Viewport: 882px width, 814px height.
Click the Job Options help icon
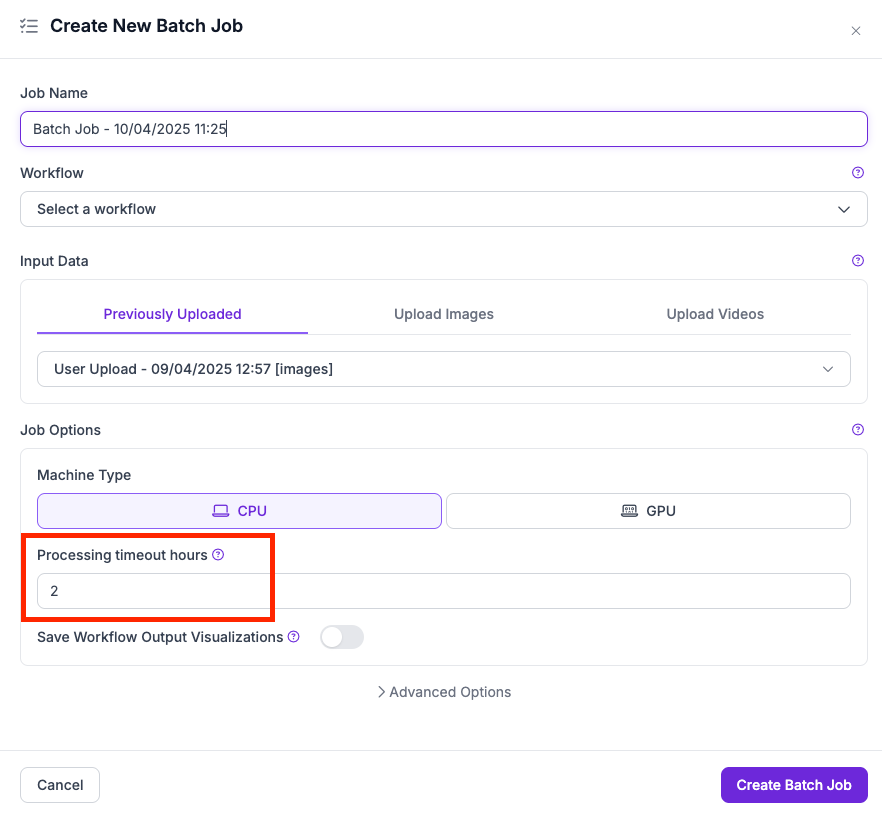(857, 430)
